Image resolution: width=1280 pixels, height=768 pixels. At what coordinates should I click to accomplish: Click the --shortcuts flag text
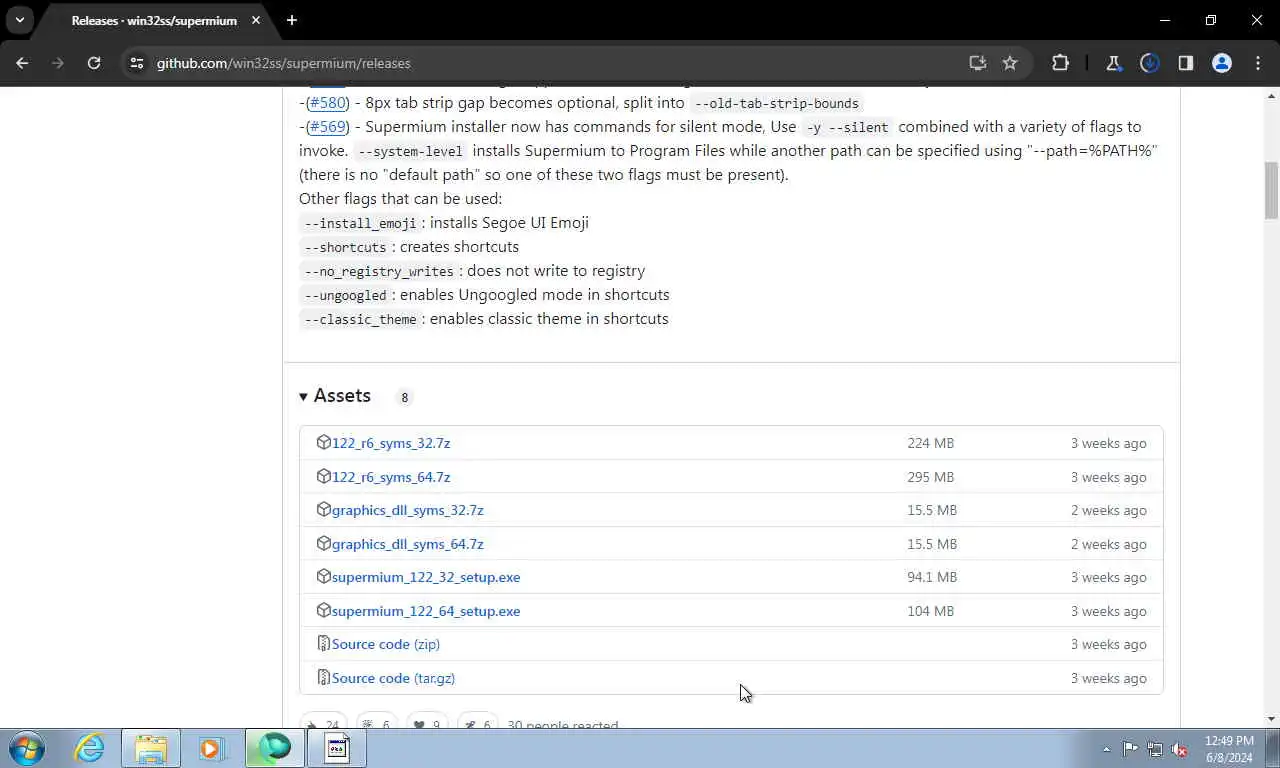click(345, 247)
